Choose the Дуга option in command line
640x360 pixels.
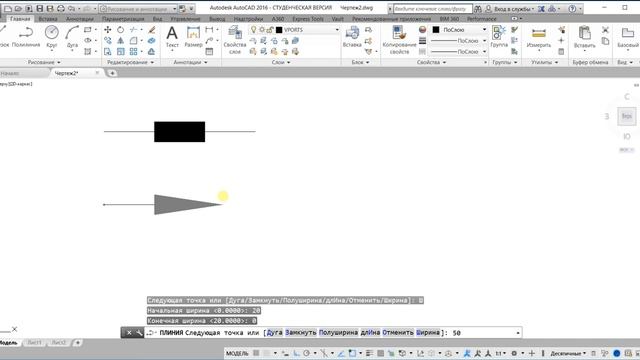click(x=274, y=333)
